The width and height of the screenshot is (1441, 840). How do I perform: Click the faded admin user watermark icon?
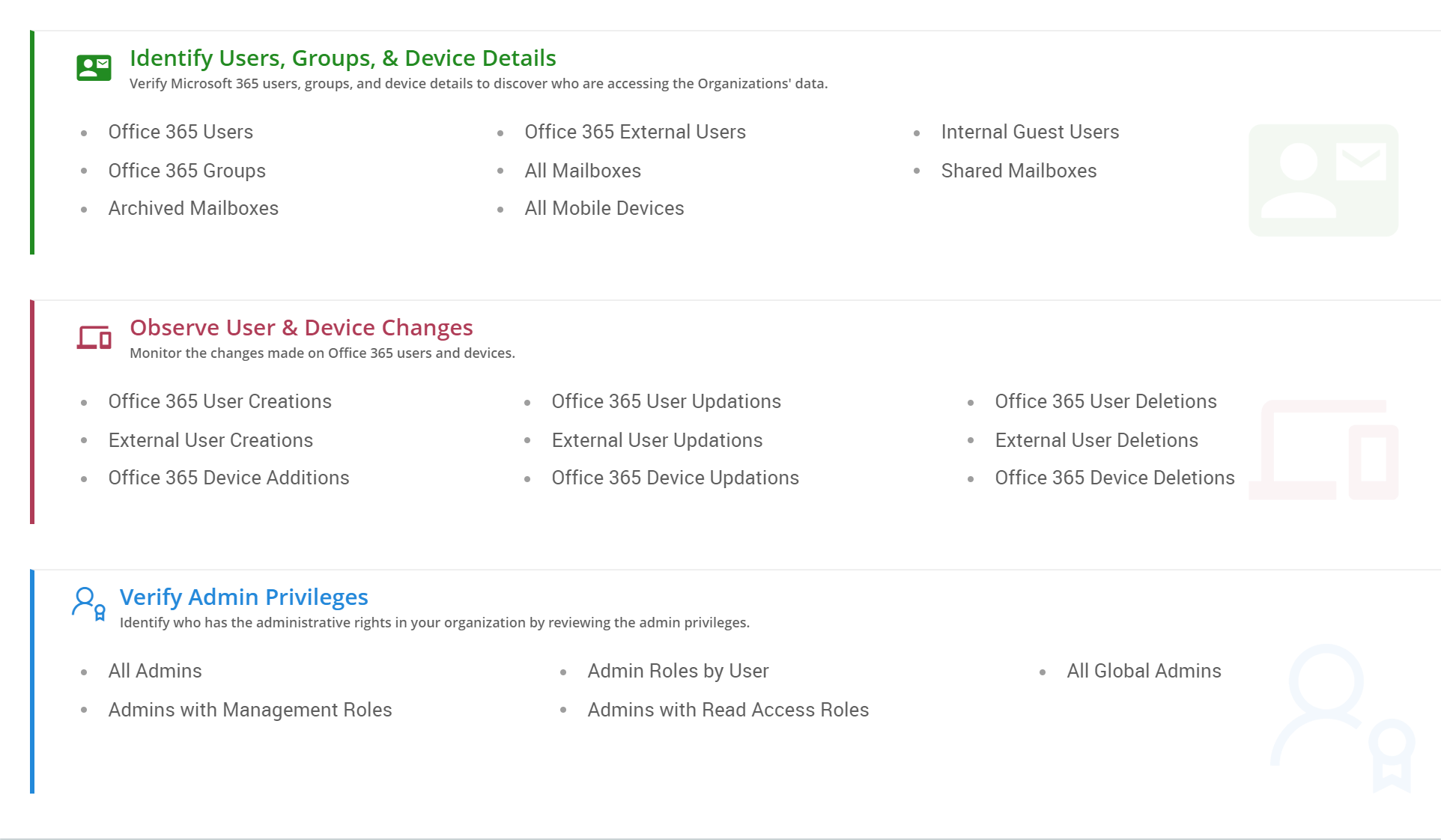1341,717
